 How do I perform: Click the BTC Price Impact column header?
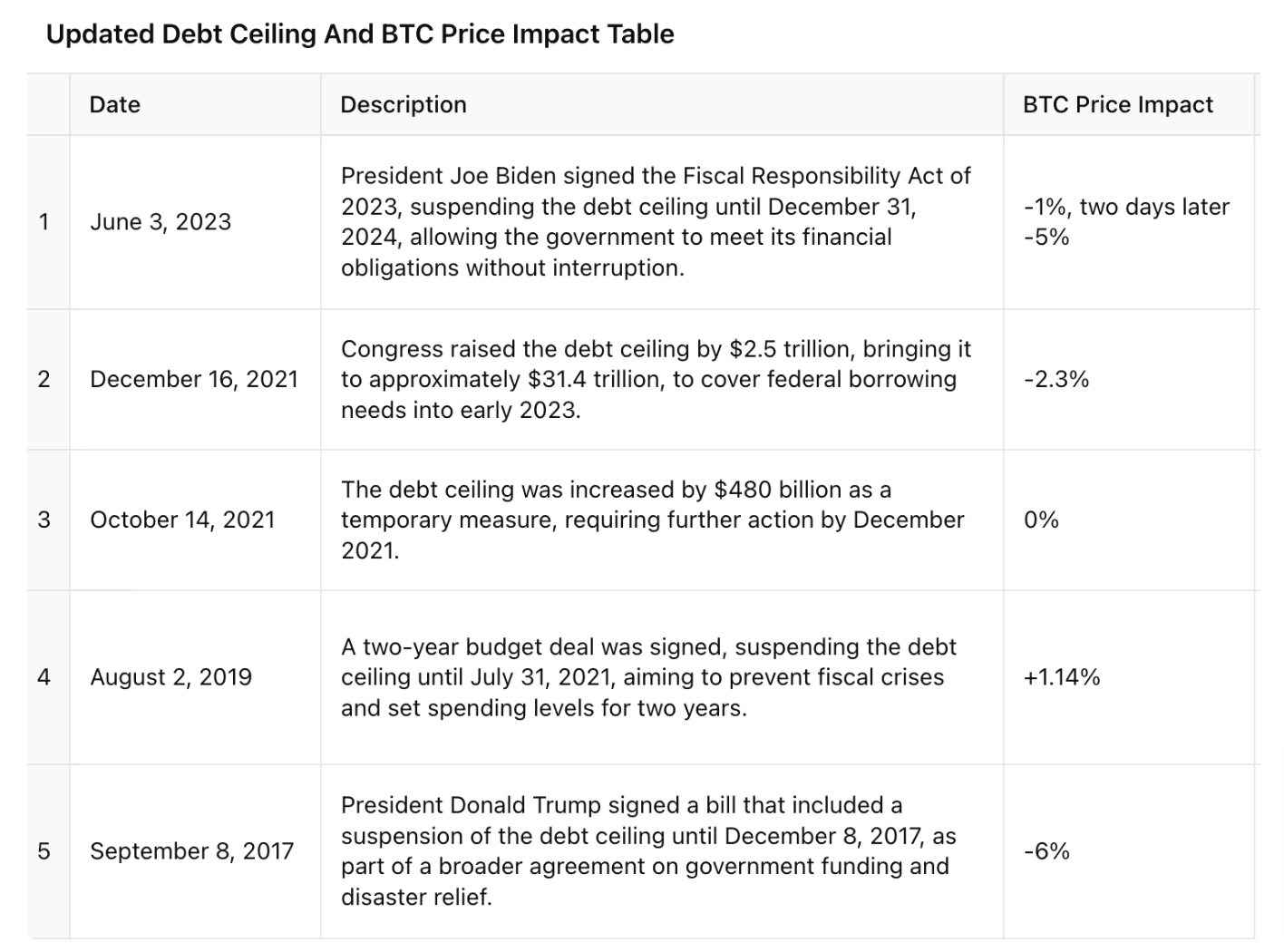[1117, 105]
